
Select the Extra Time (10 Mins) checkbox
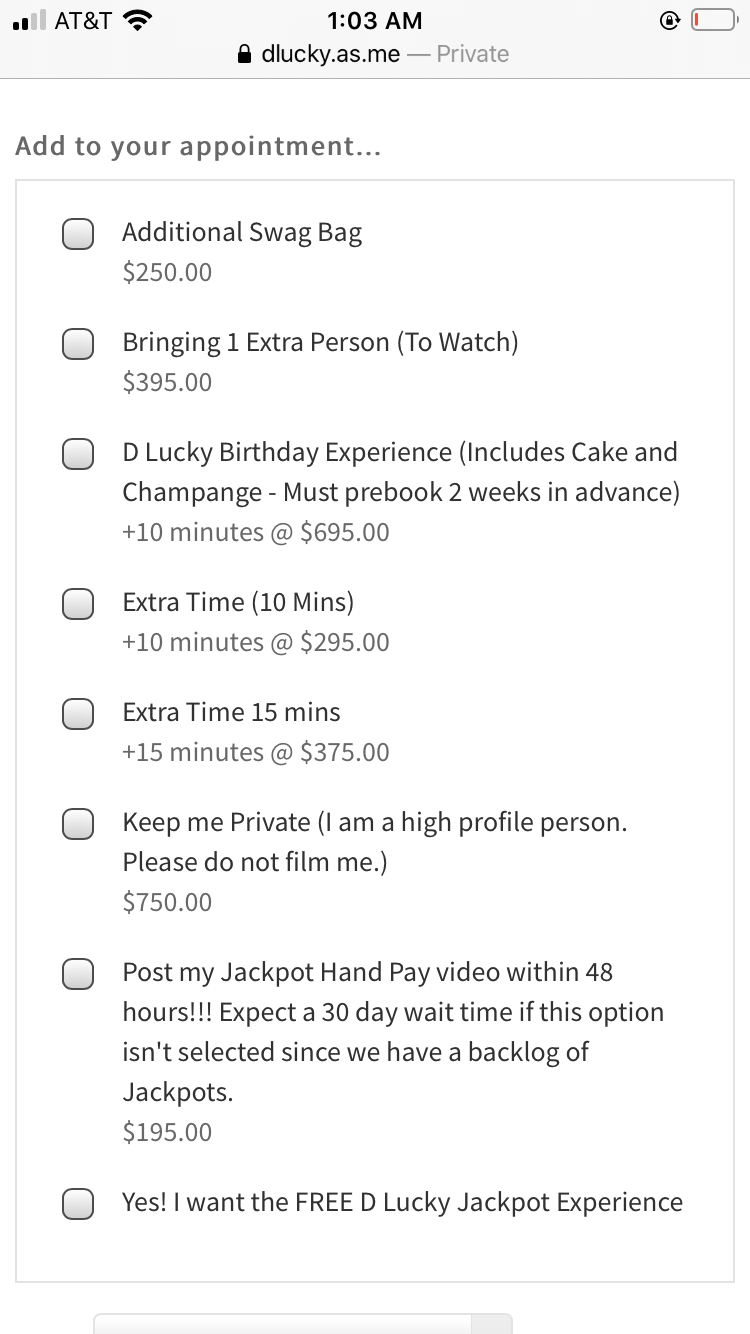point(78,603)
